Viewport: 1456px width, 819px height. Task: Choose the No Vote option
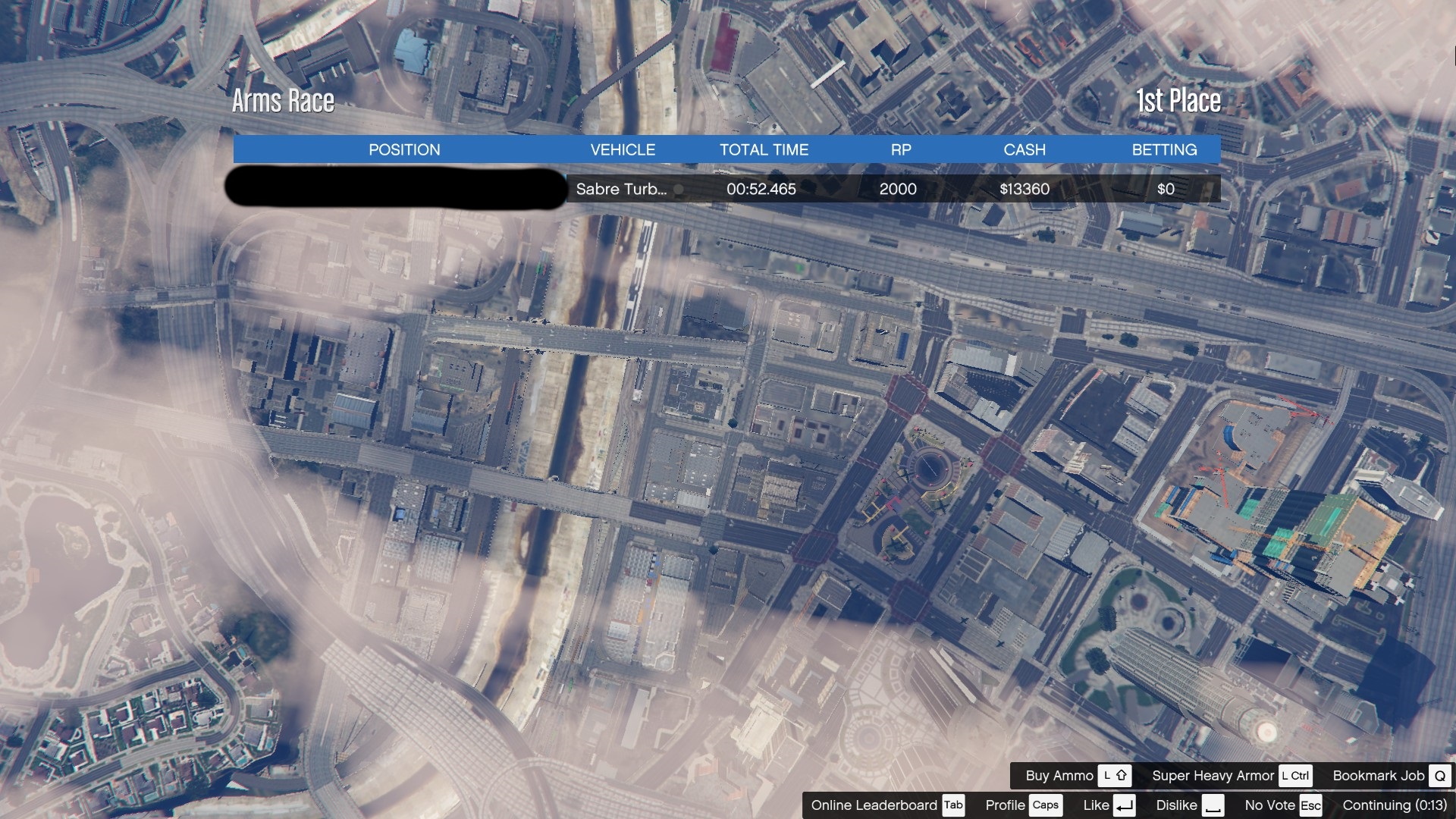click(x=1269, y=805)
